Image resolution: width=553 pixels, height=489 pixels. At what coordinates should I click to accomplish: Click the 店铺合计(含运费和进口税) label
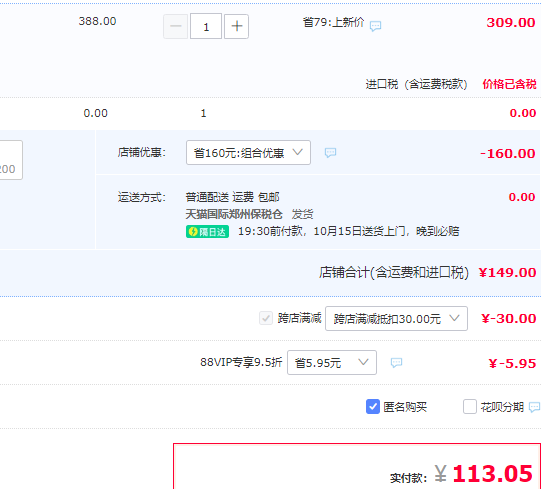tap(394, 273)
